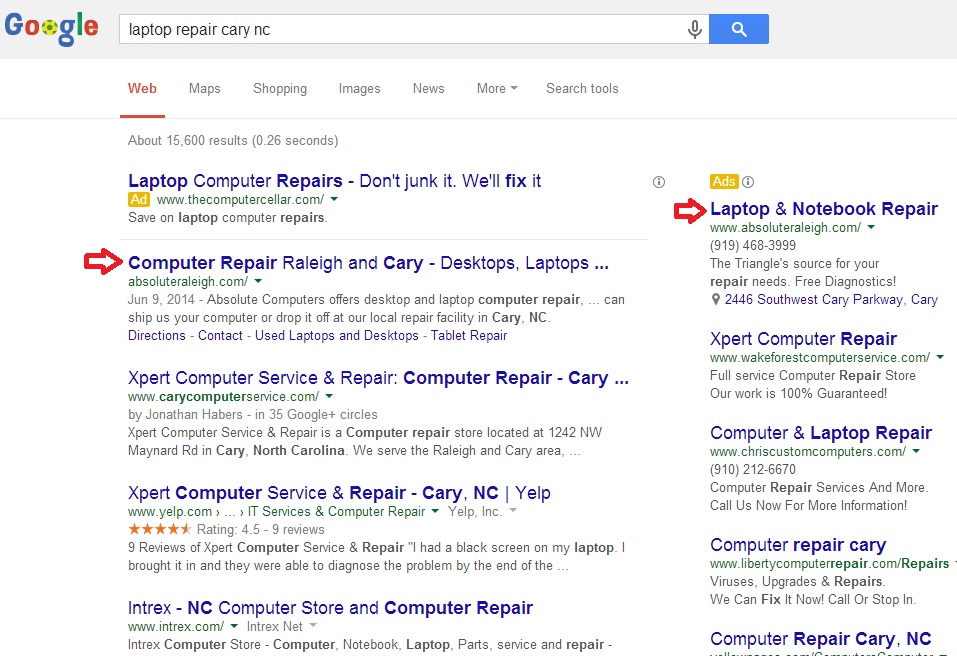
Task: Click www.libertycomputerrepair.com/Repairs URL
Action: click(x=829, y=563)
